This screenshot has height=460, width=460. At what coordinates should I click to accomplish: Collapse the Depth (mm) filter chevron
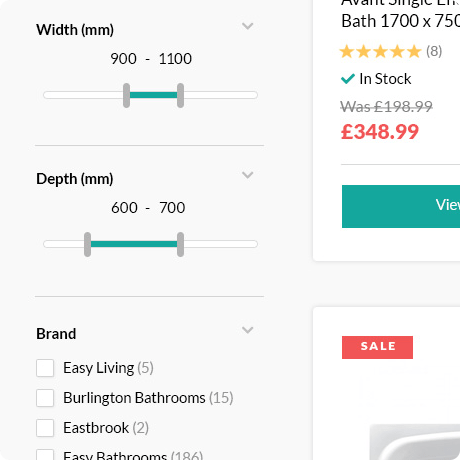247,175
